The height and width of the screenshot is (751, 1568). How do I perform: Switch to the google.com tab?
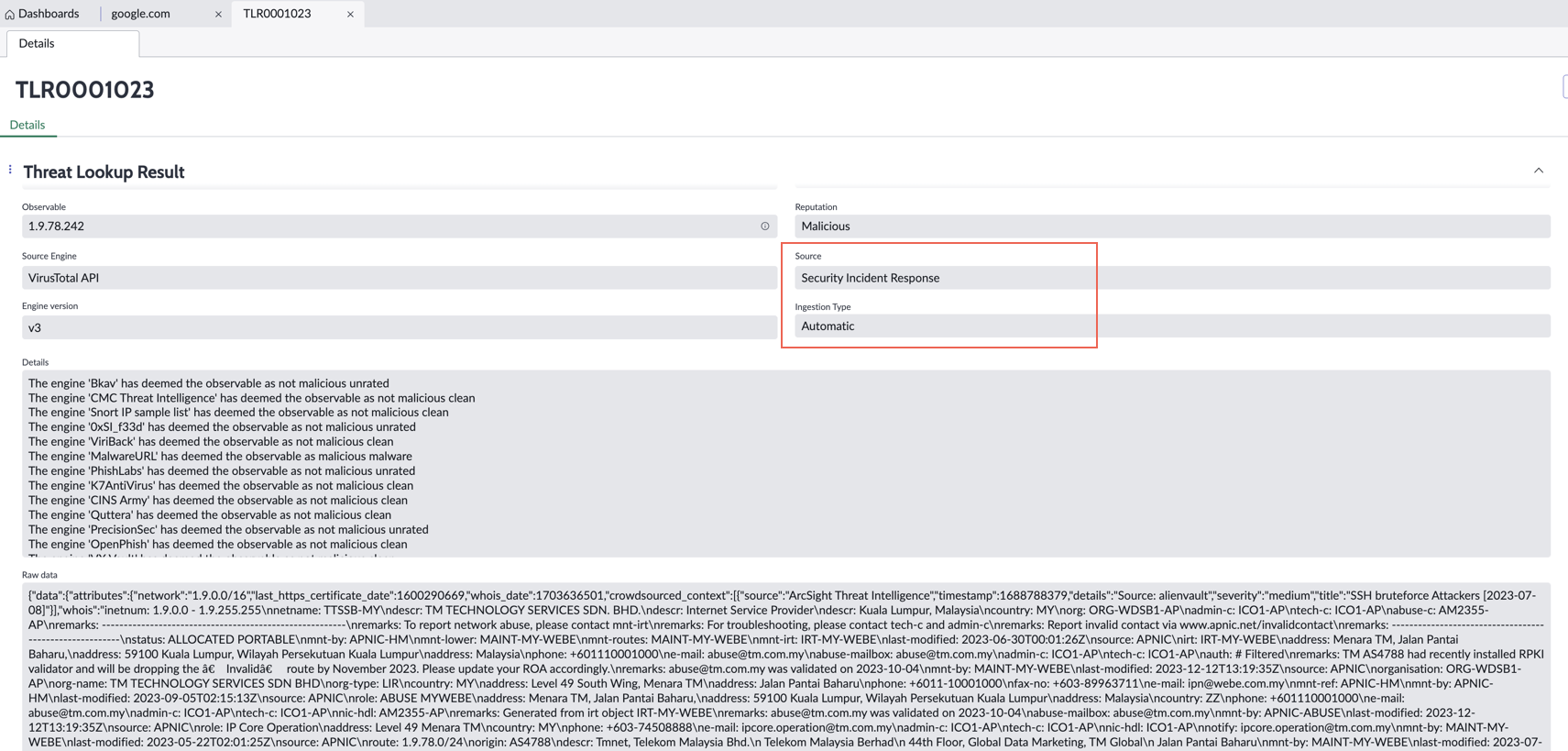click(x=141, y=14)
